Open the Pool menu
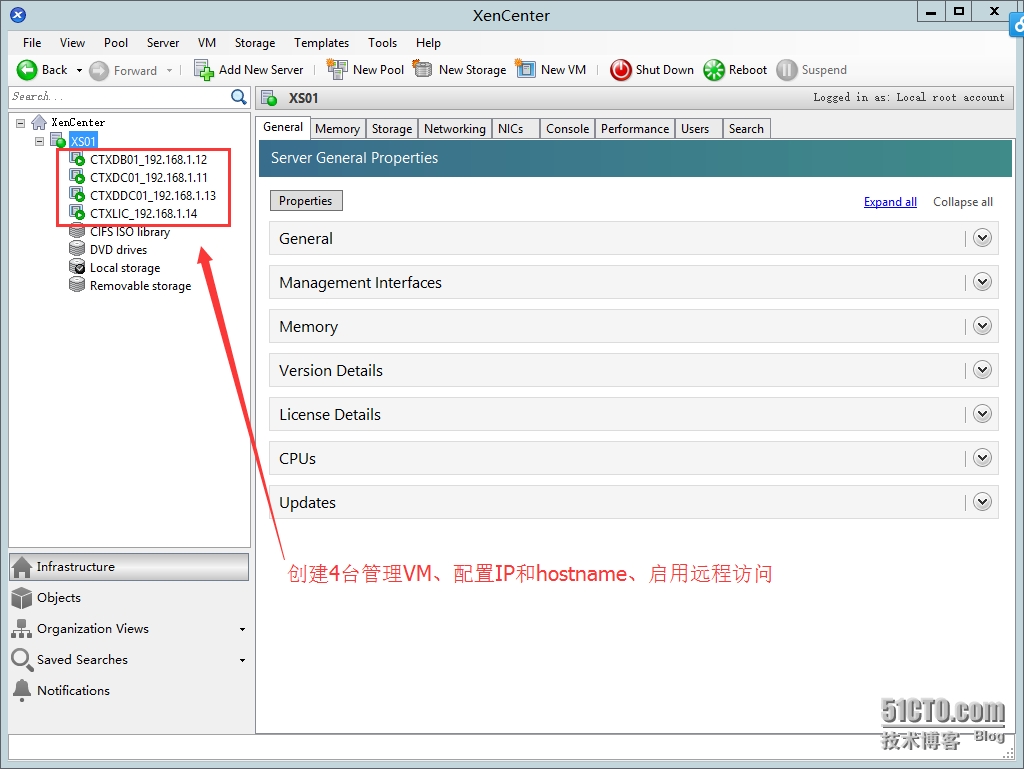 tap(116, 42)
